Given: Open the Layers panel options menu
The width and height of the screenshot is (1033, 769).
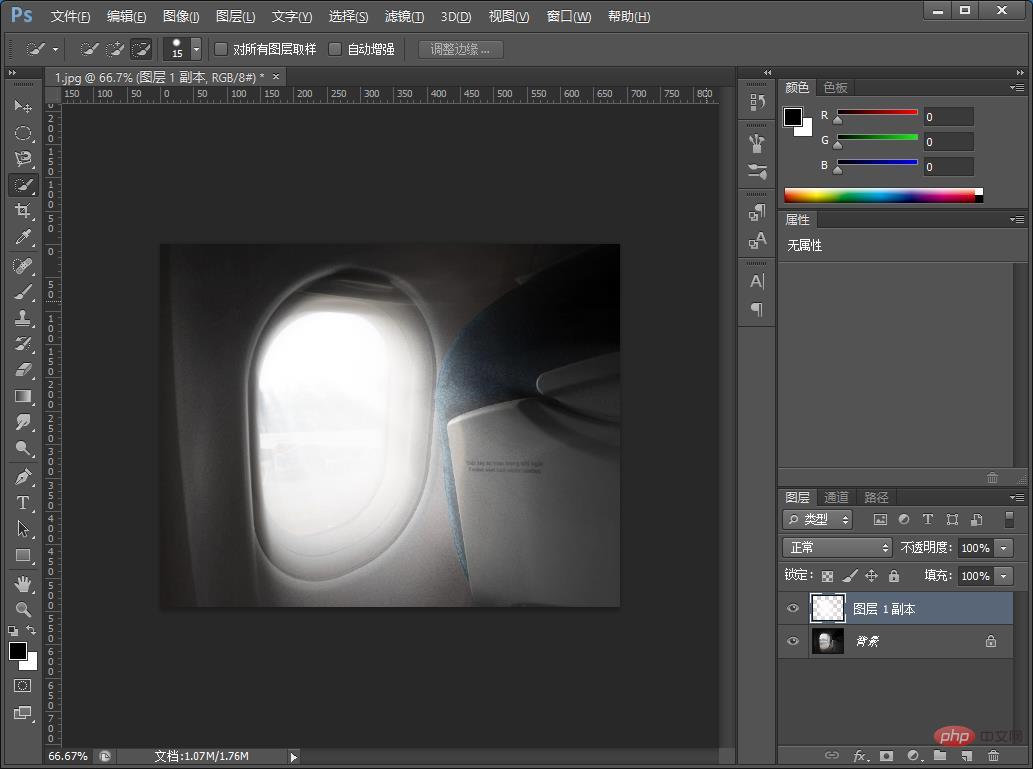Looking at the screenshot, I should point(1017,497).
